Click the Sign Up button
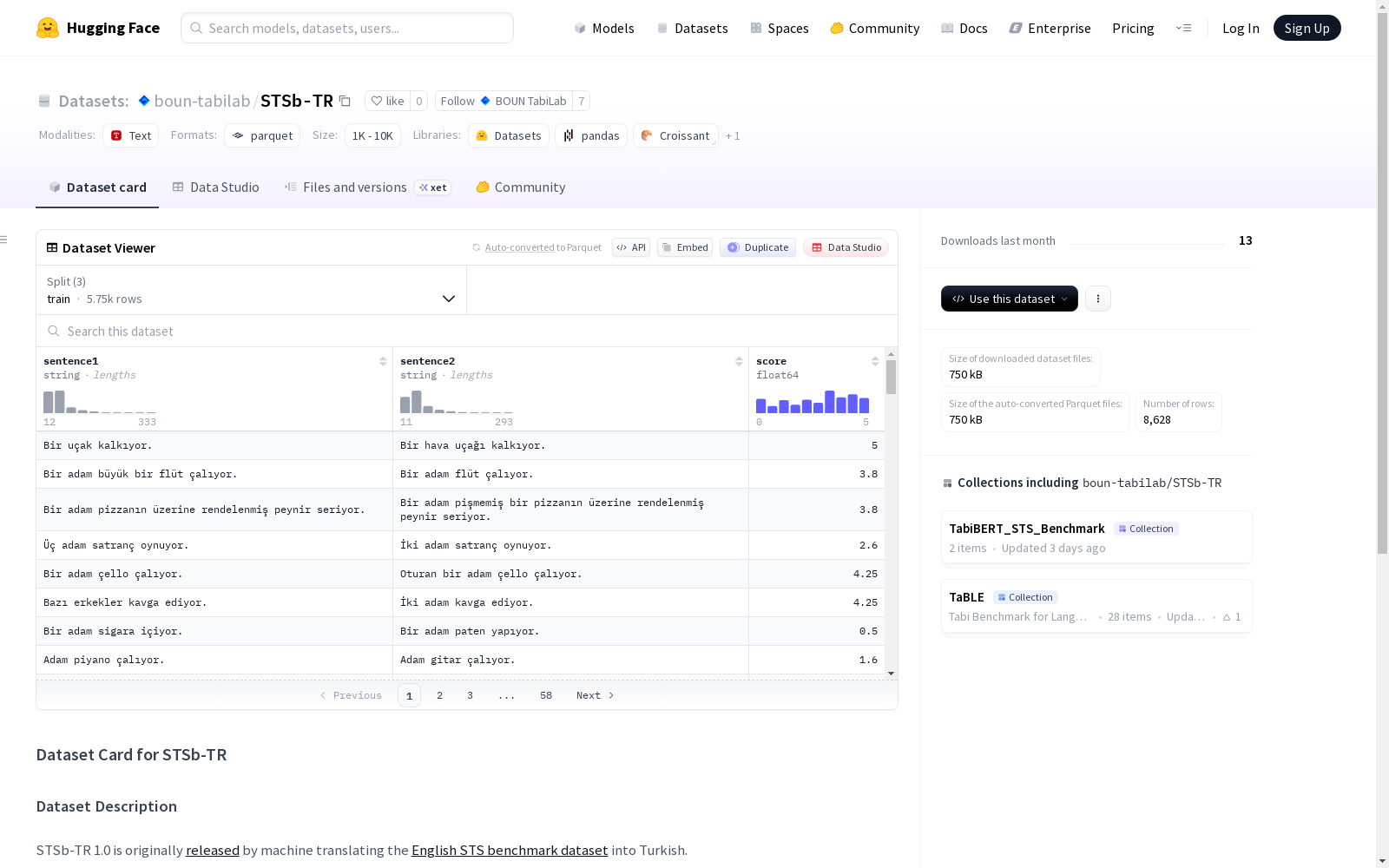This screenshot has height=868, width=1389. pos(1307,28)
